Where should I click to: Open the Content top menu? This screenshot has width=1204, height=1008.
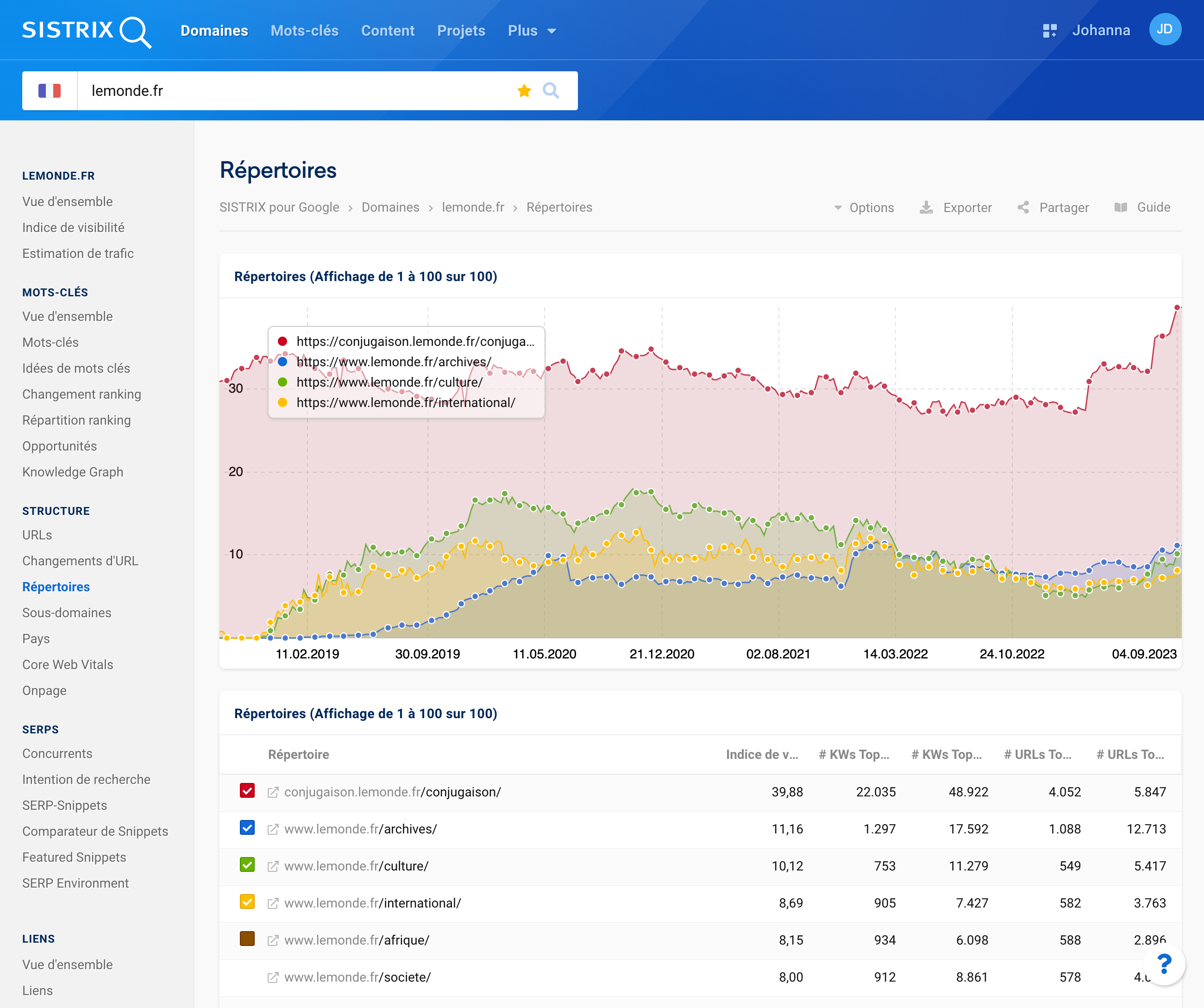[388, 31]
